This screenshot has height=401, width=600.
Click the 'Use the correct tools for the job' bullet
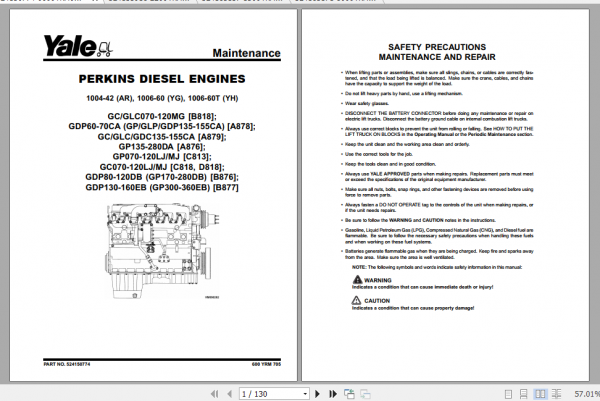point(377,154)
